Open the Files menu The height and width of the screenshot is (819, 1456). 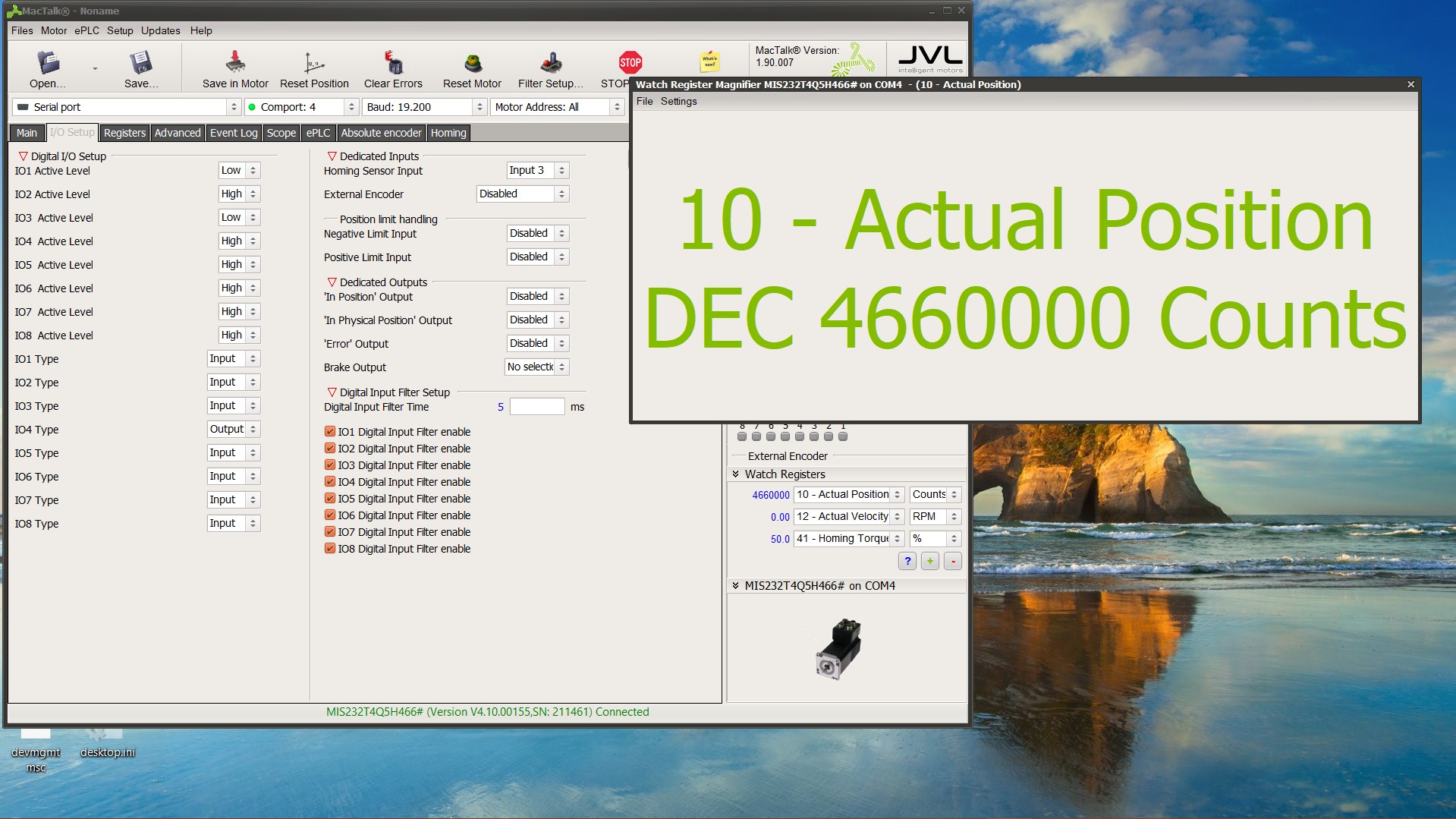(22, 30)
